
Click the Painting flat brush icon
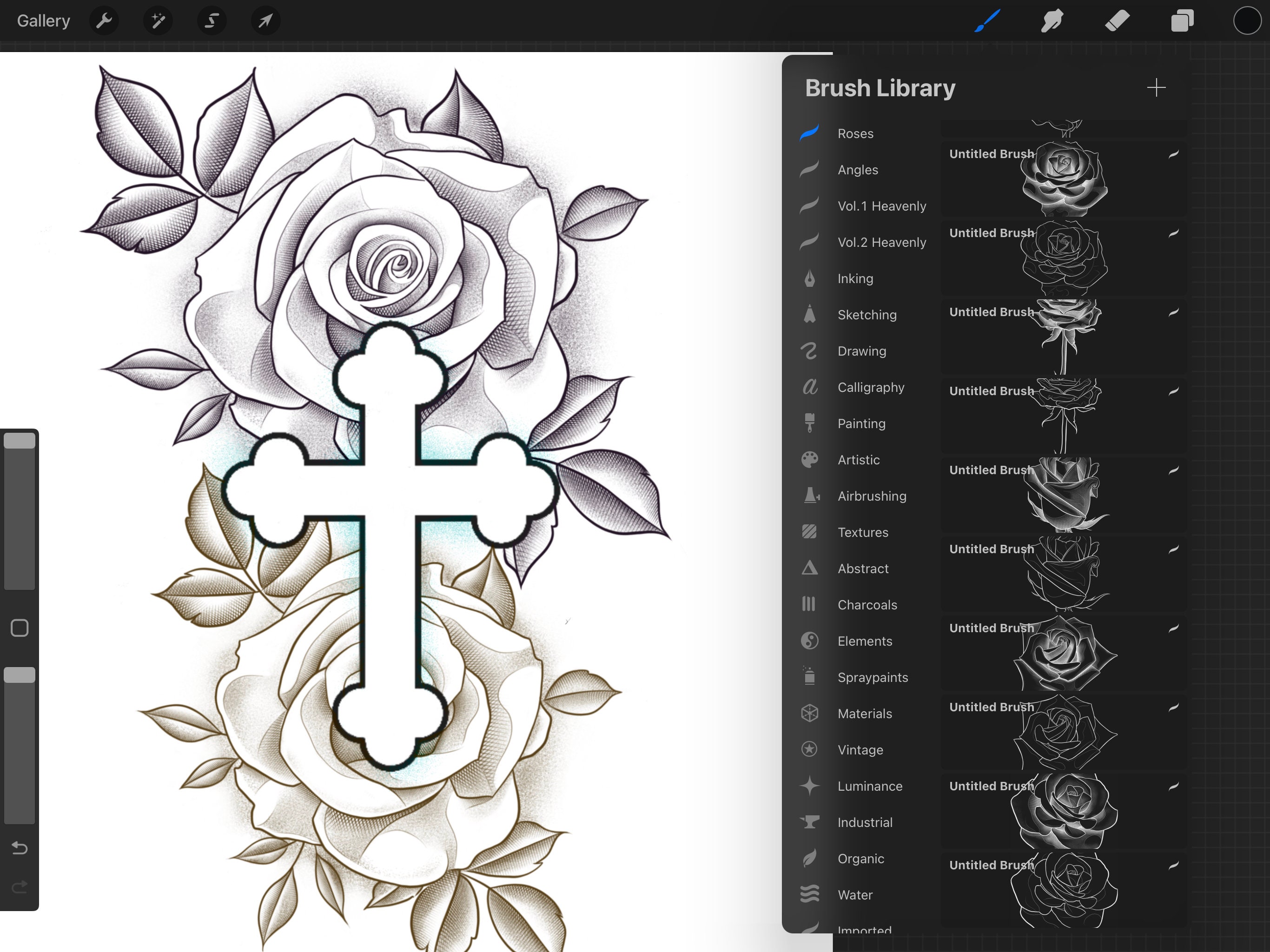[x=809, y=423]
